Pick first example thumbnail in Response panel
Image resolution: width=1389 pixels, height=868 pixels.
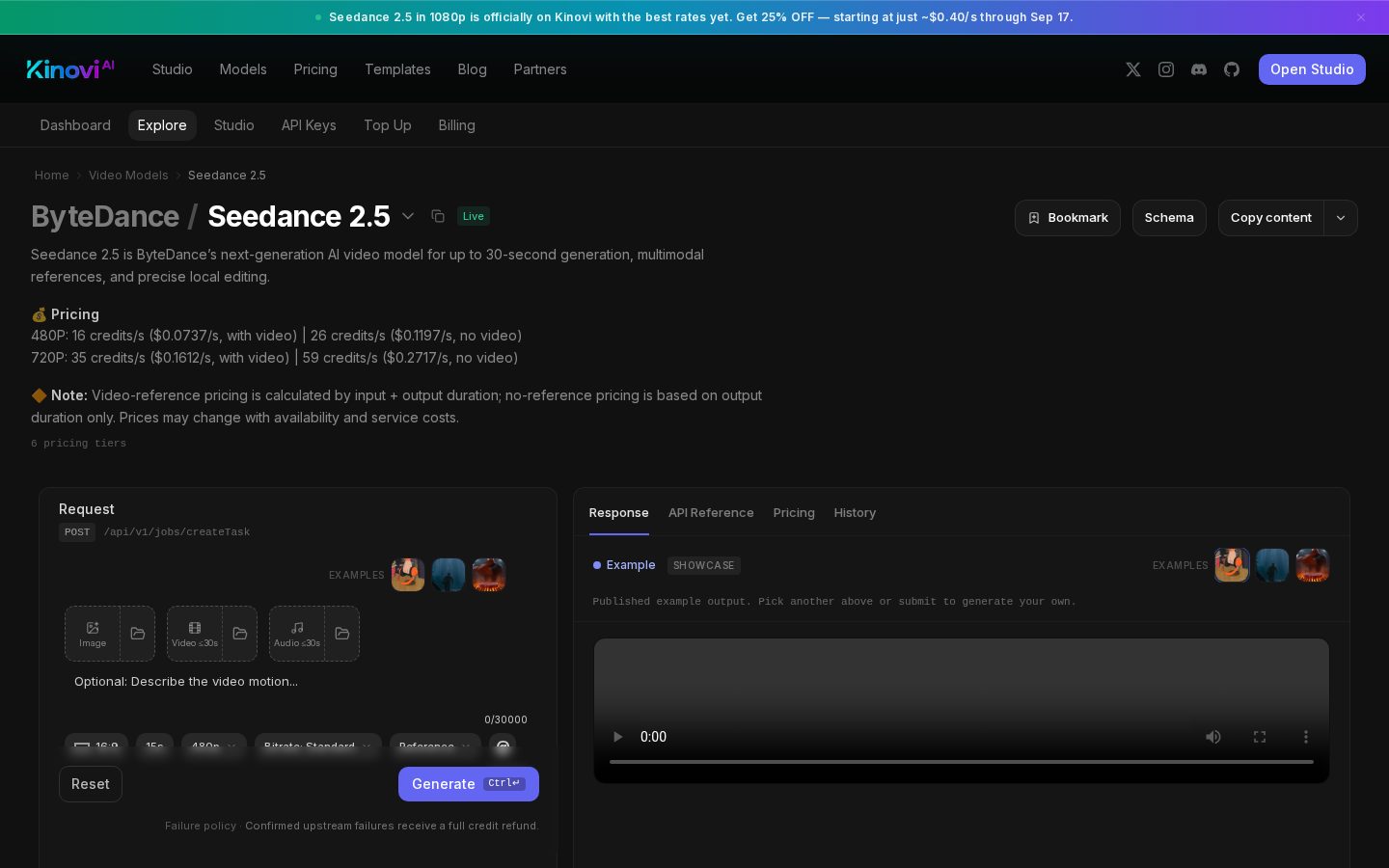pos(1232,565)
